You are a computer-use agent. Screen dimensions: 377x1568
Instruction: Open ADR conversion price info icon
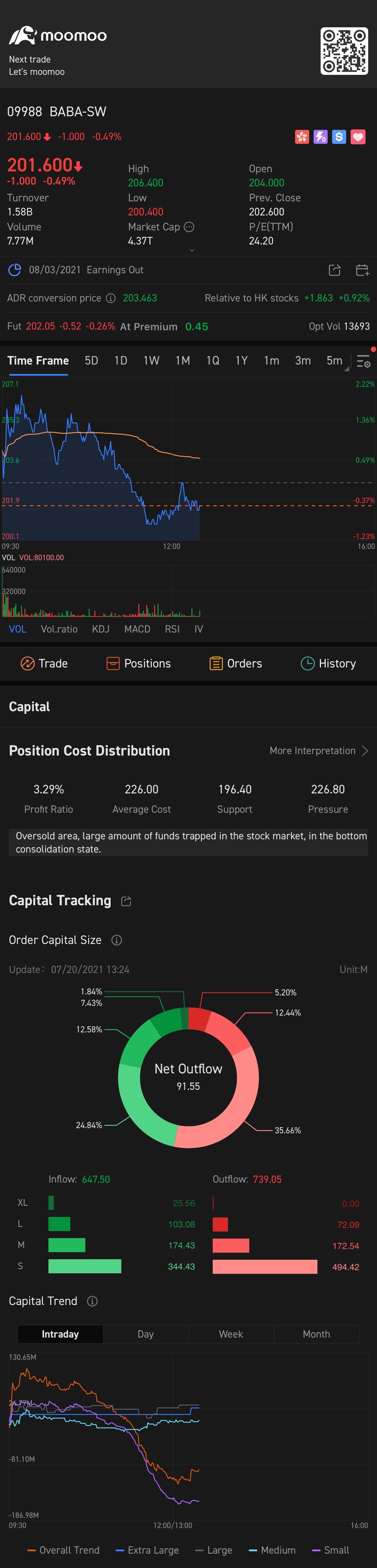click(x=111, y=298)
